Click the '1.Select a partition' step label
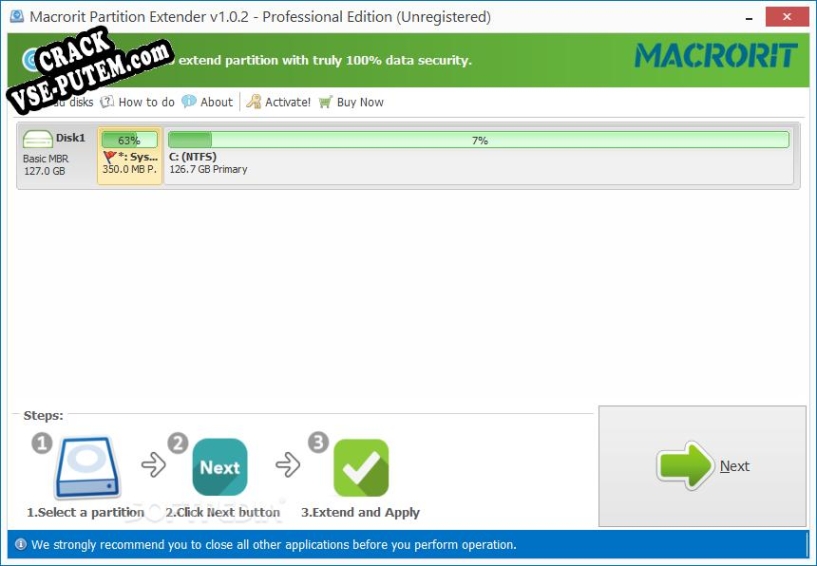 (85, 512)
